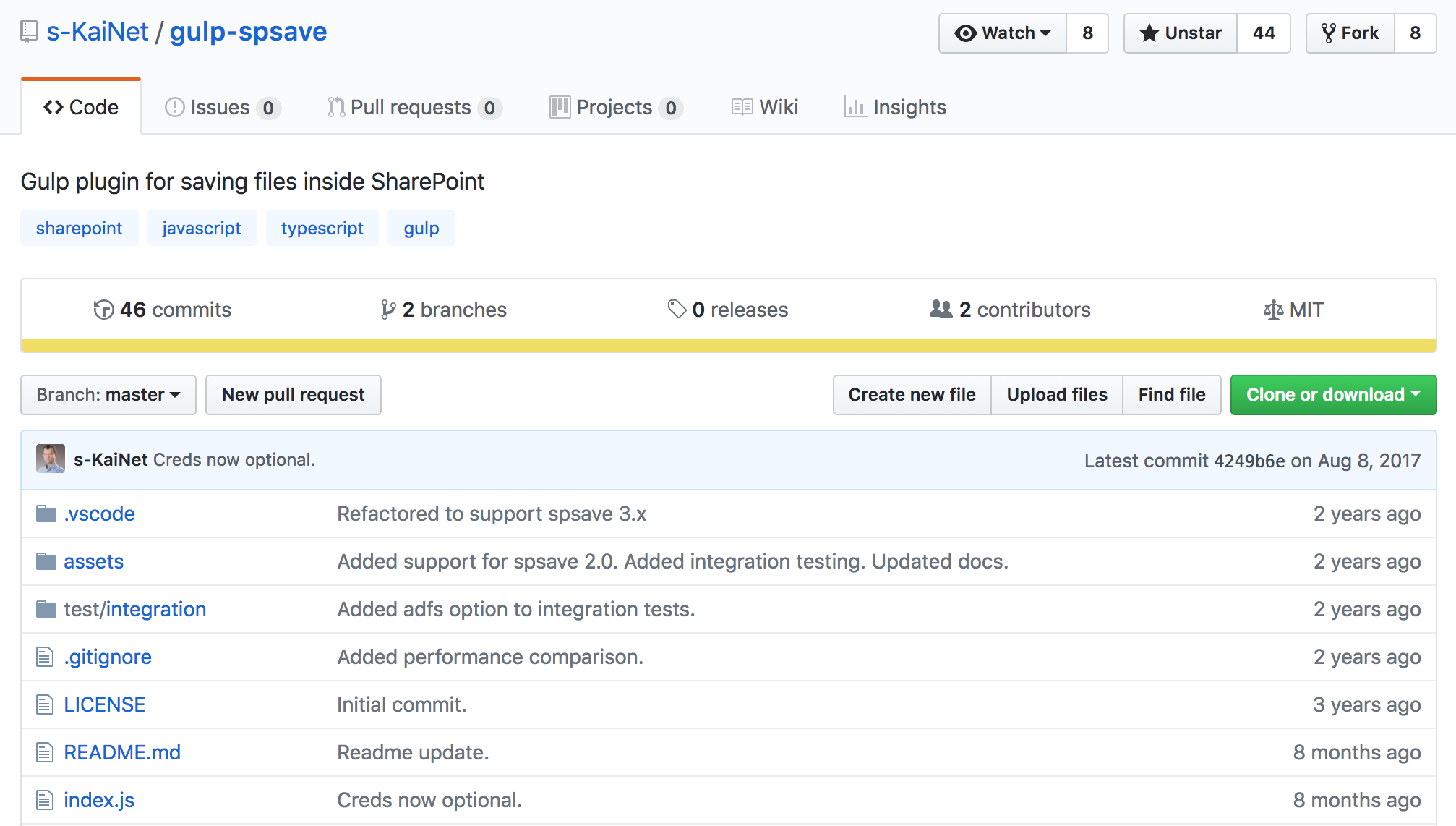Click the releases tag icon
This screenshot has width=1456, height=826.
[677, 310]
